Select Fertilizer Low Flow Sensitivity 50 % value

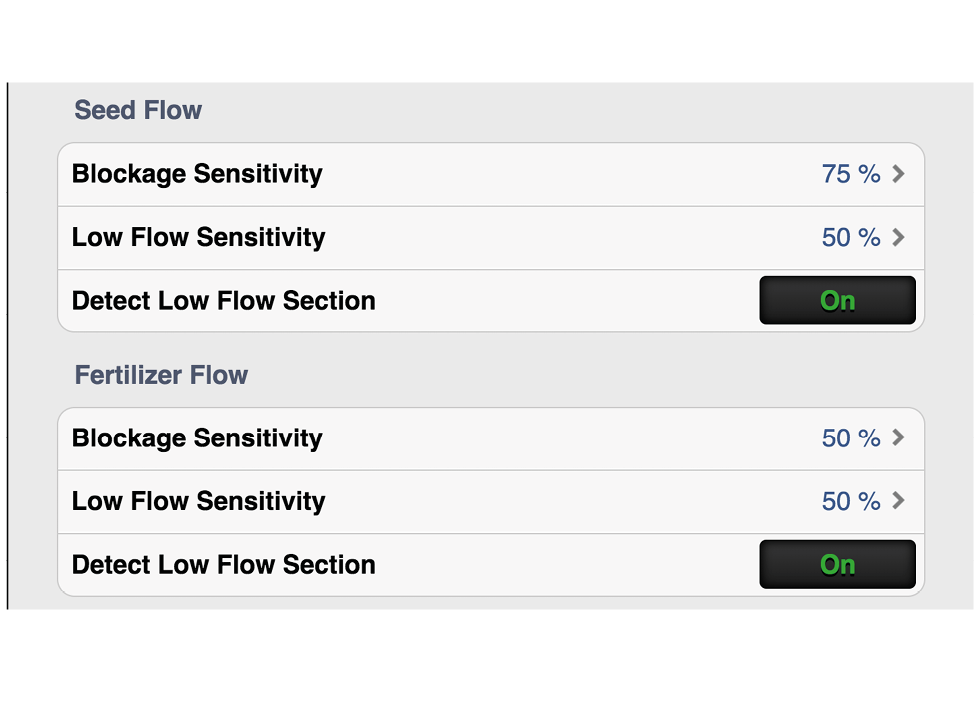[x=851, y=501]
